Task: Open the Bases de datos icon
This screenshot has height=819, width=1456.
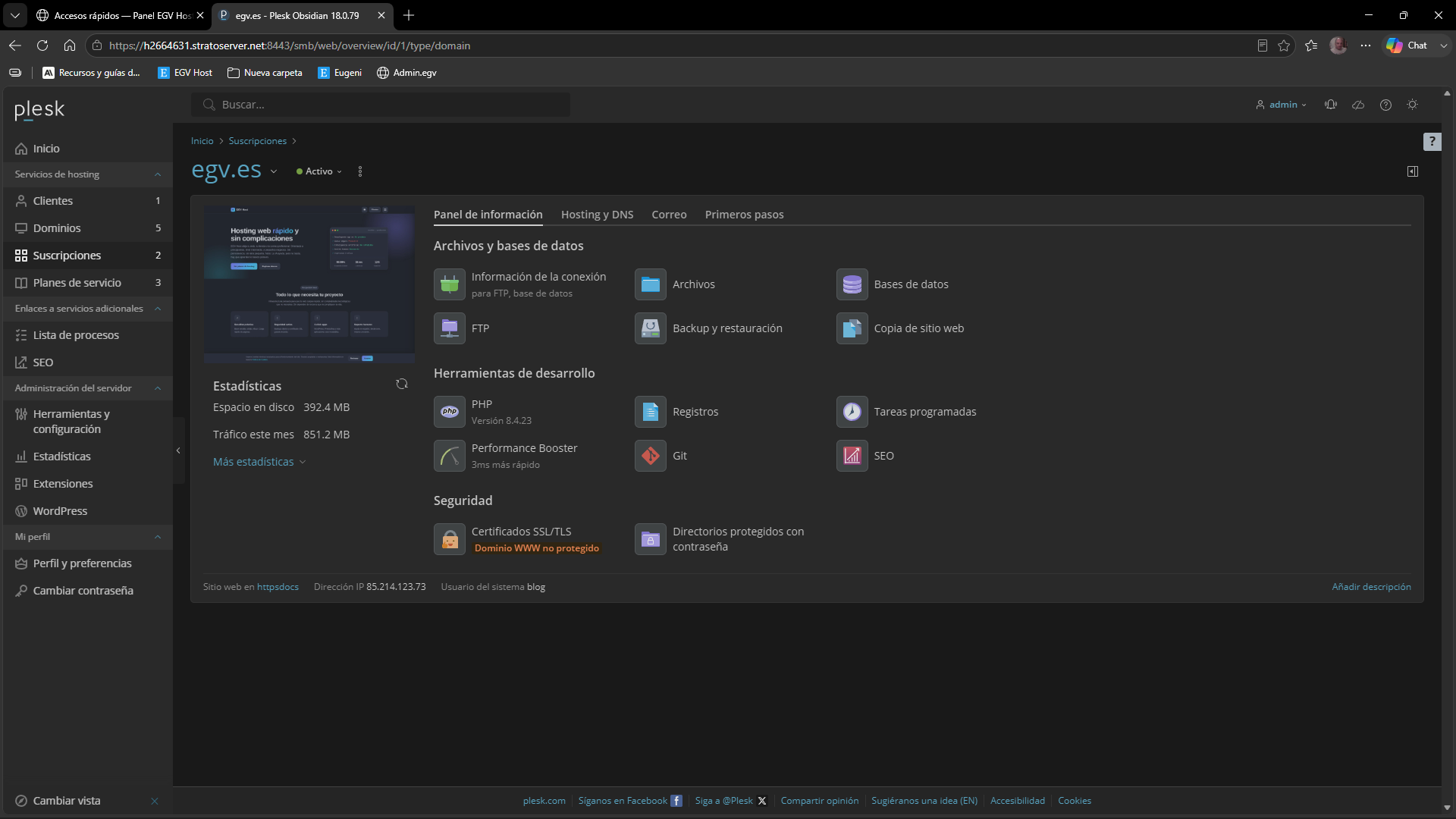Action: pyautogui.click(x=852, y=284)
